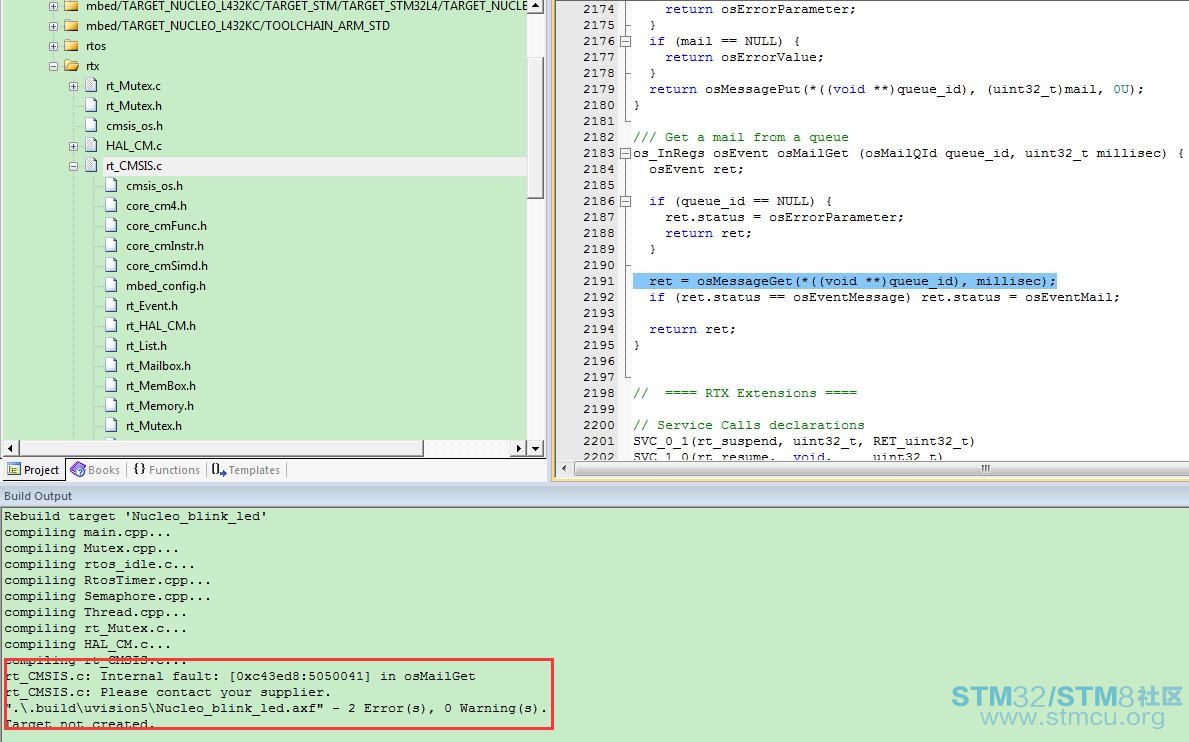Click code editor horizontal scroll left arrow
This screenshot has height=742, width=1189.
click(563, 468)
